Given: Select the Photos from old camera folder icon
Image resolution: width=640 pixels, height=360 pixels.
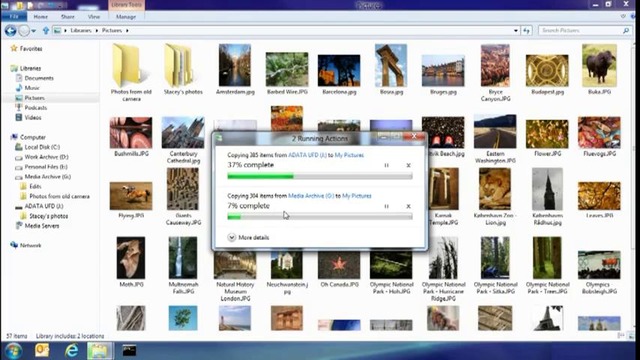Looking at the screenshot, I should (131, 66).
